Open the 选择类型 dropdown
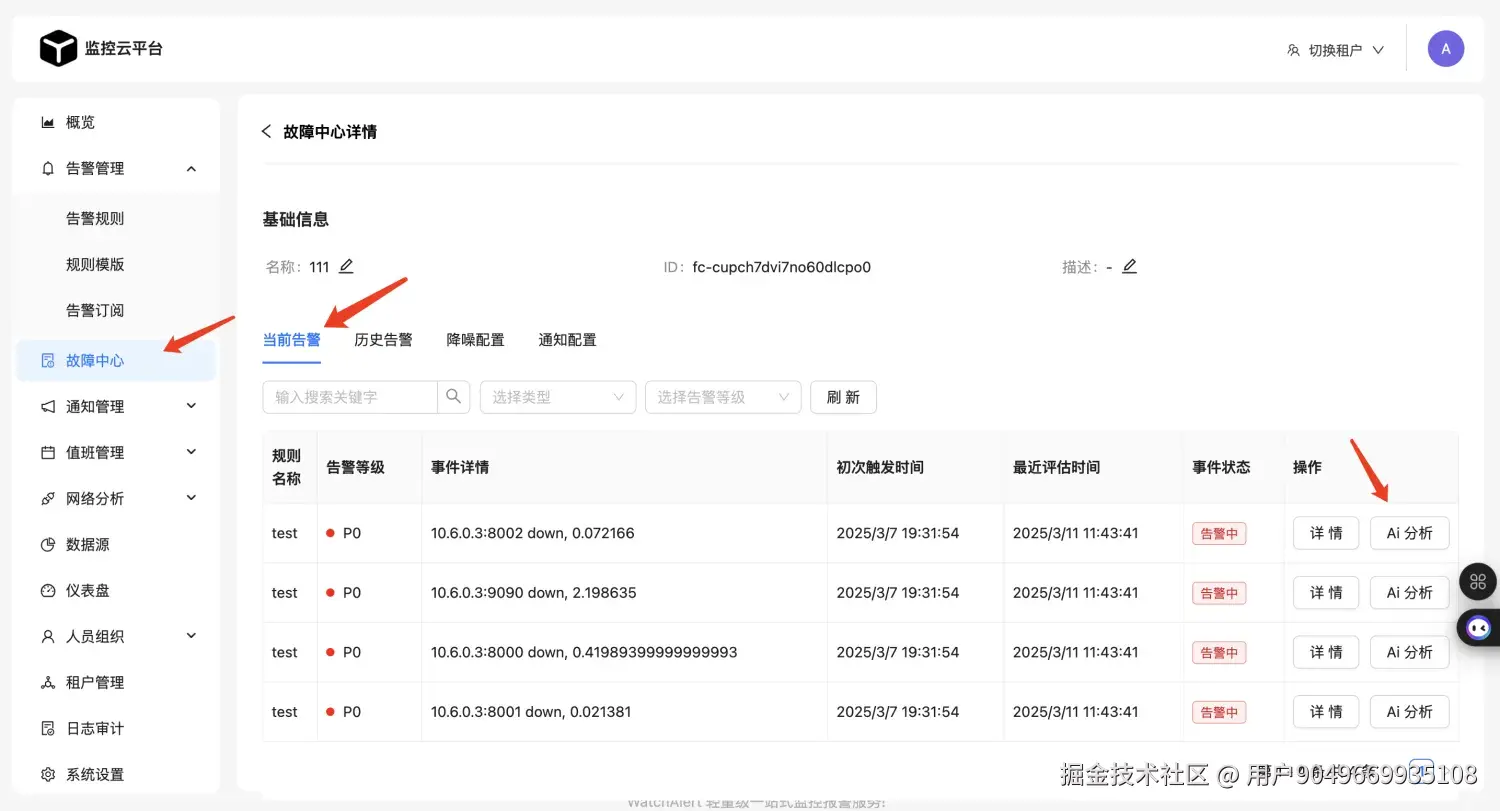The width and height of the screenshot is (1500, 811). tap(558, 397)
